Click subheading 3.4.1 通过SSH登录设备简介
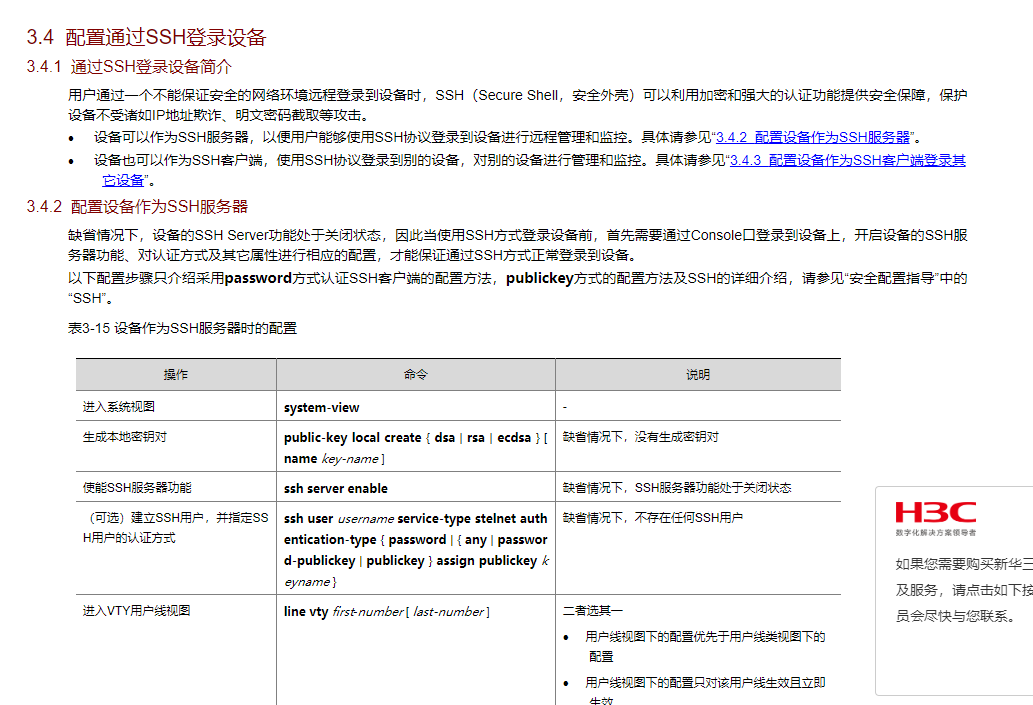1033x705 pixels. point(129,67)
